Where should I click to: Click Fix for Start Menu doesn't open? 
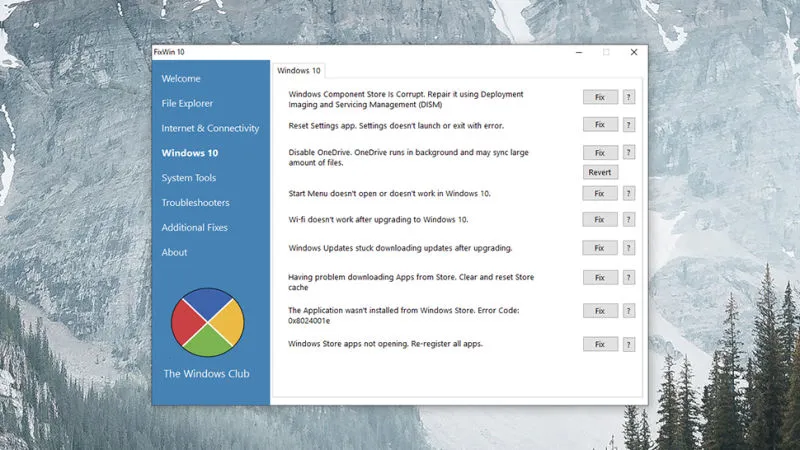click(x=600, y=193)
